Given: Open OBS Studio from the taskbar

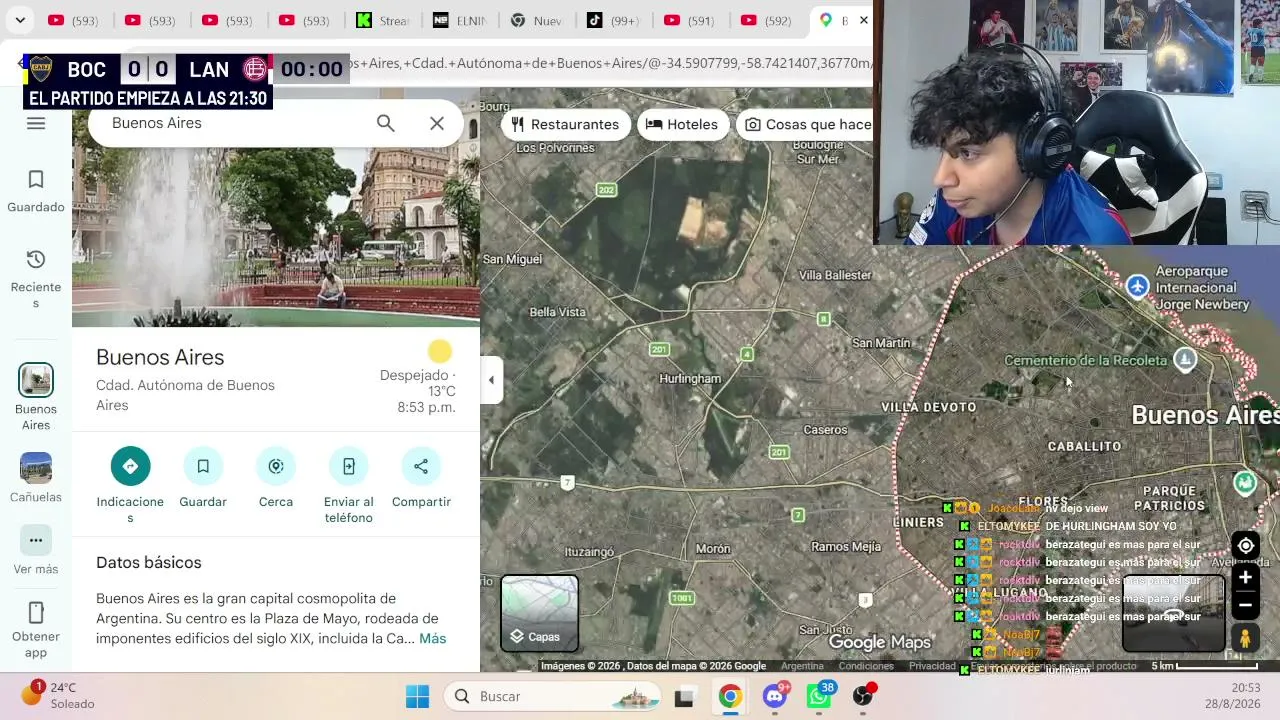Looking at the screenshot, I should pos(863,696).
